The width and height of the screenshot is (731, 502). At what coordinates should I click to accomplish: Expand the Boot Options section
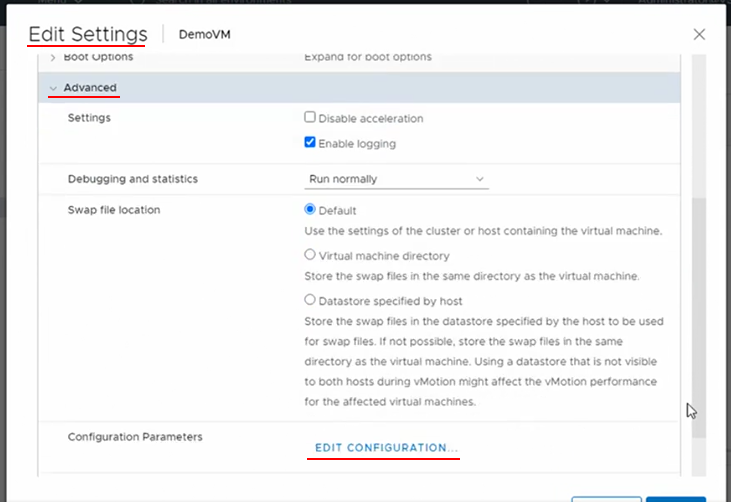point(53,57)
